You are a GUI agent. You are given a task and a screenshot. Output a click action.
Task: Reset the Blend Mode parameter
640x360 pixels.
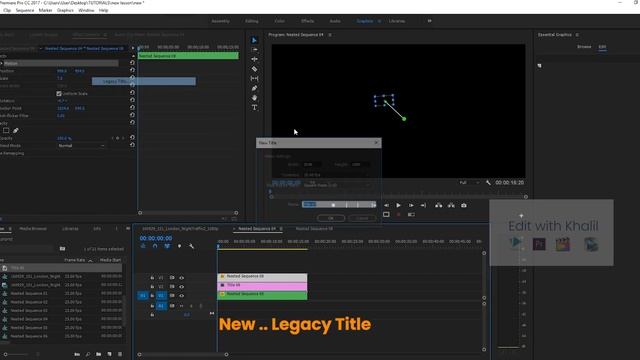click(132, 145)
